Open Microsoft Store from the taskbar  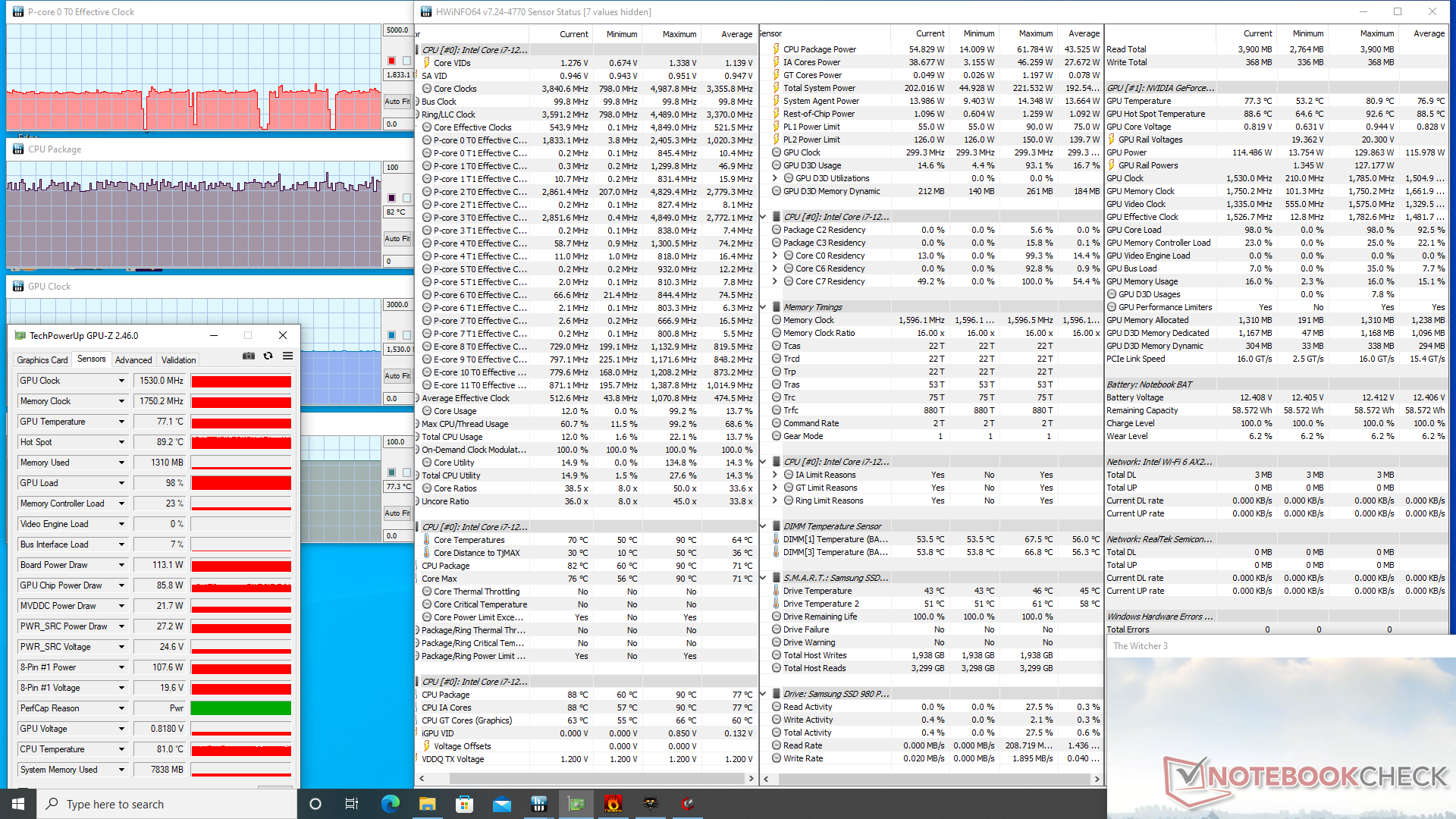coord(465,804)
